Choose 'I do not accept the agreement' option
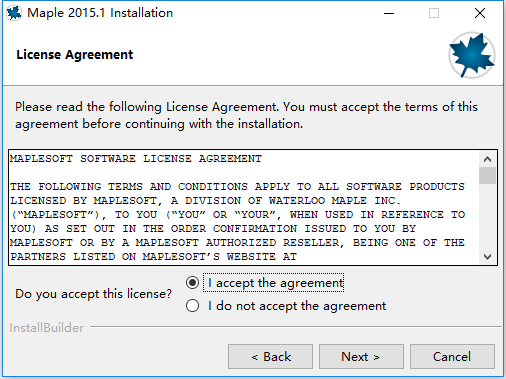Image resolution: width=506 pixels, height=379 pixels. [193, 306]
